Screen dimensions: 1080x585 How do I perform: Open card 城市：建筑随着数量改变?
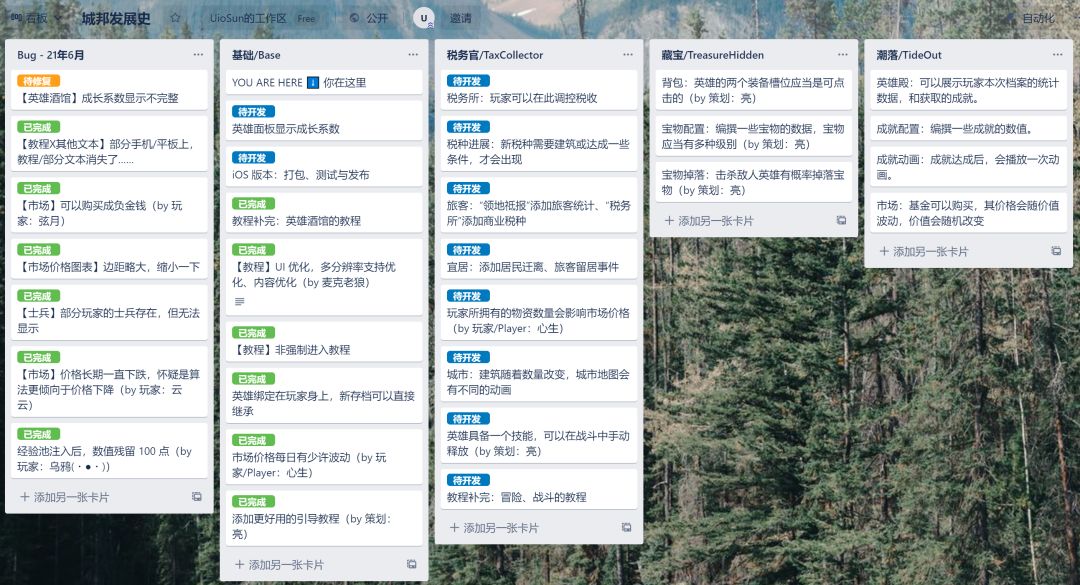539,373
